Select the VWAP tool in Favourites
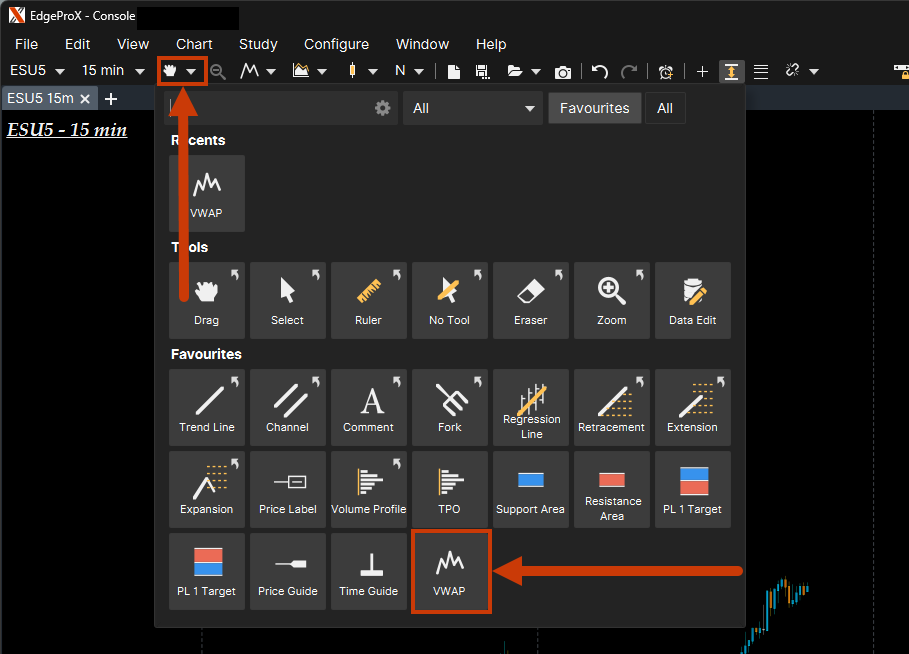This screenshot has height=654, width=909. click(x=450, y=571)
